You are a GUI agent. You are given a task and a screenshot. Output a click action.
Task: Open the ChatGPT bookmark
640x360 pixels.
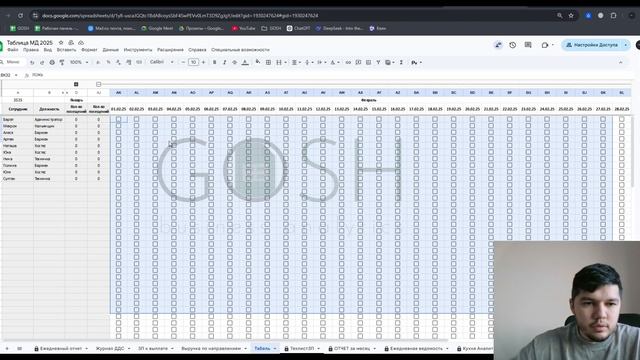point(298,29)
